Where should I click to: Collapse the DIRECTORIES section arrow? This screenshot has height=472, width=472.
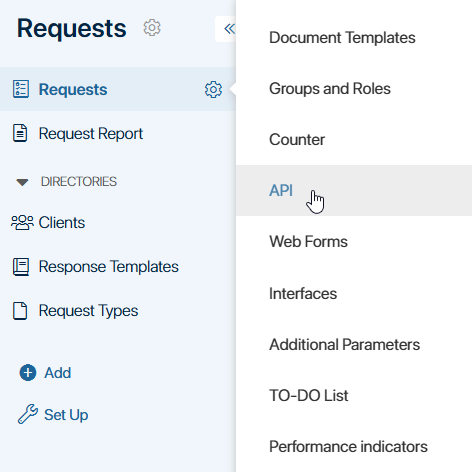click(22, 182)
